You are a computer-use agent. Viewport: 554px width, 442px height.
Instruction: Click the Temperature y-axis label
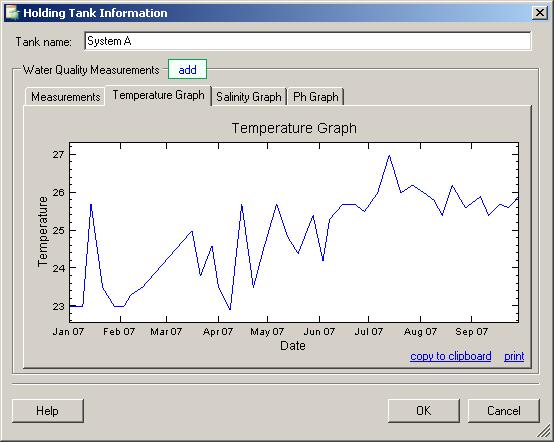pos(42,231)
